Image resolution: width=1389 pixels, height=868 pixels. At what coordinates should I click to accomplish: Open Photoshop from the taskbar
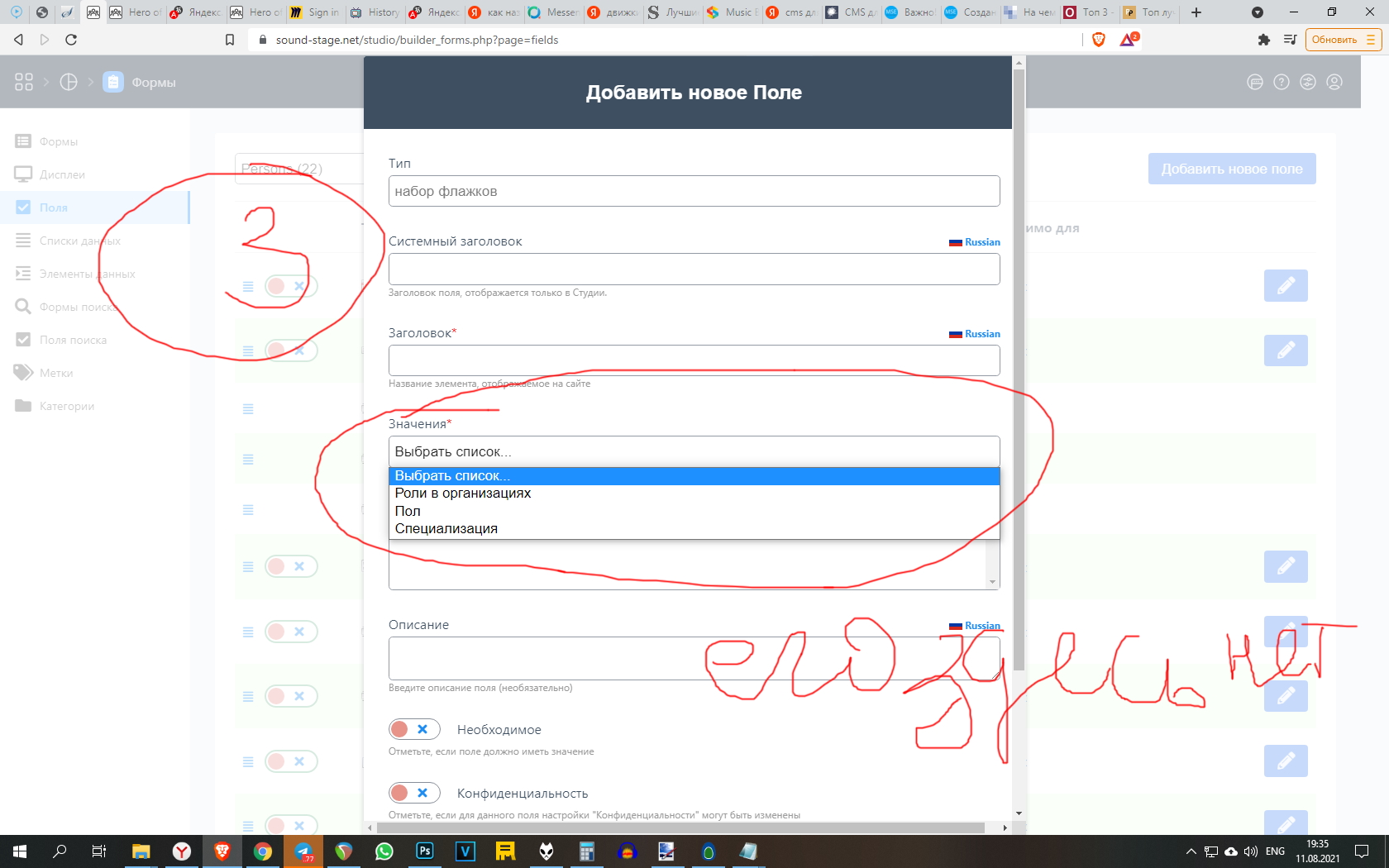tap(425, 851)
